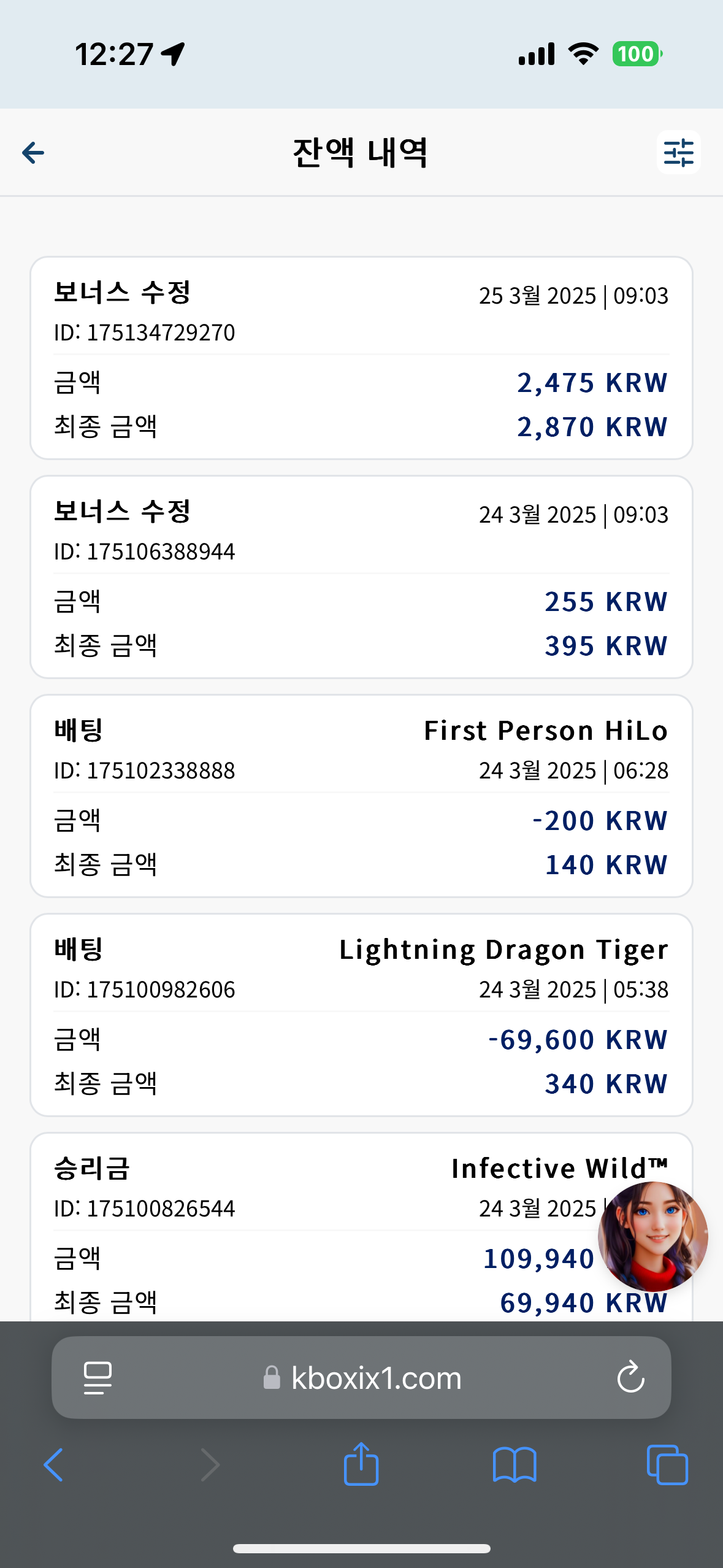Viewport: 723px width, 1568px height.
Task: Open the First Person HiLo bet entry
Action: tap(361, 796)
